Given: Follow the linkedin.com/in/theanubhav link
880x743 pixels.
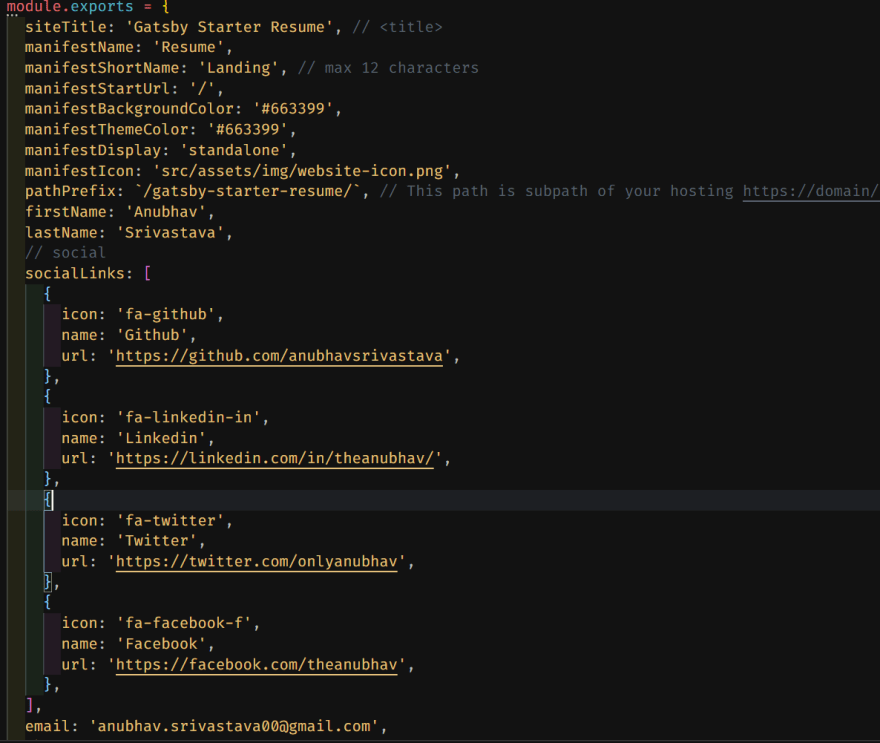Looking at the screenshot, I should pos(274,458).
